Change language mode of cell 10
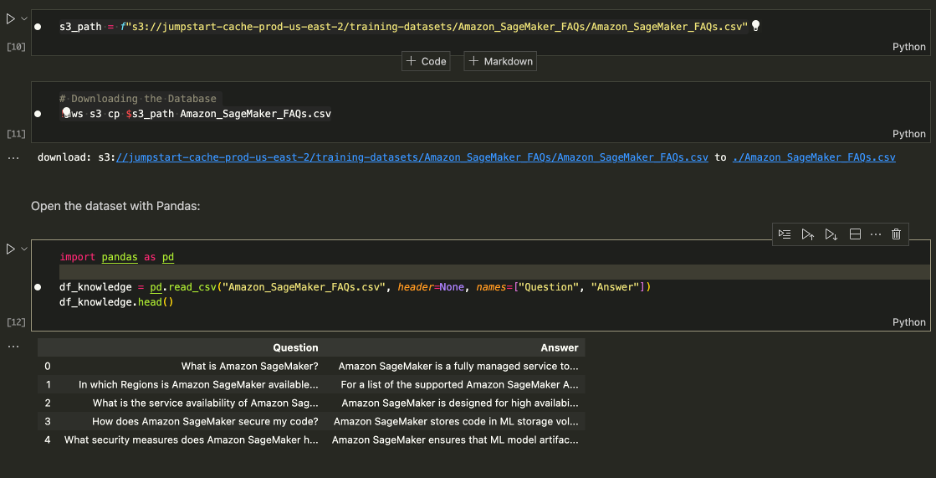 tap(909, 47)
